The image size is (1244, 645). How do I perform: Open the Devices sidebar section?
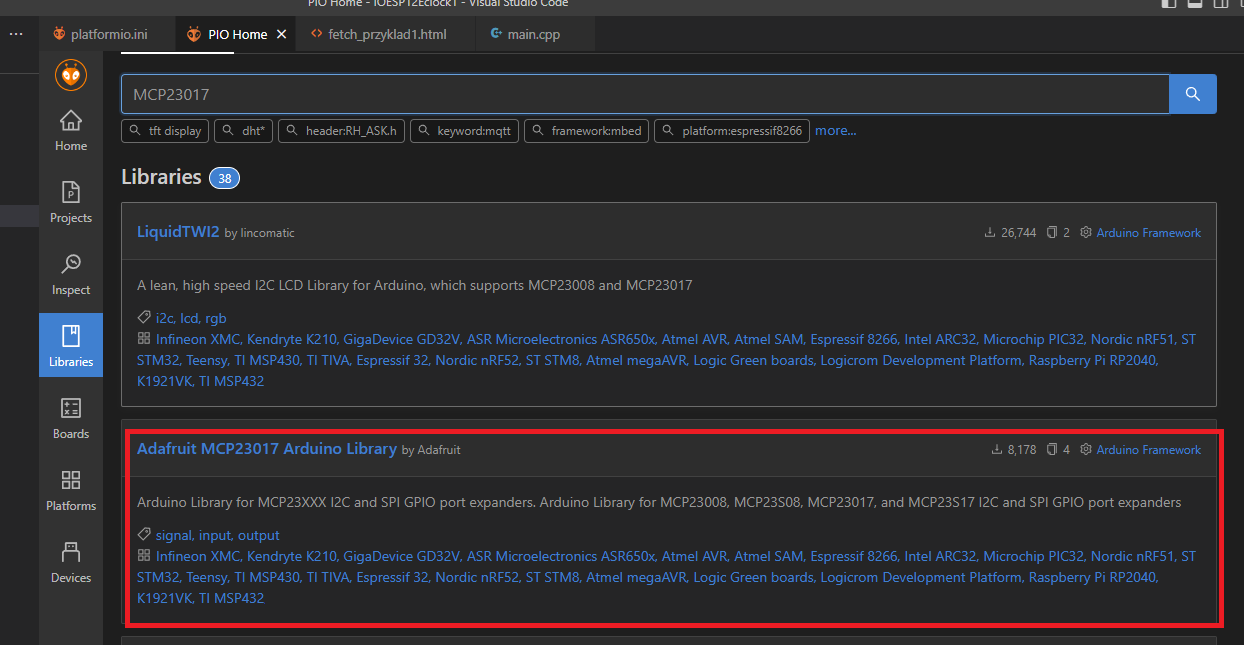[x=71, y=562]
